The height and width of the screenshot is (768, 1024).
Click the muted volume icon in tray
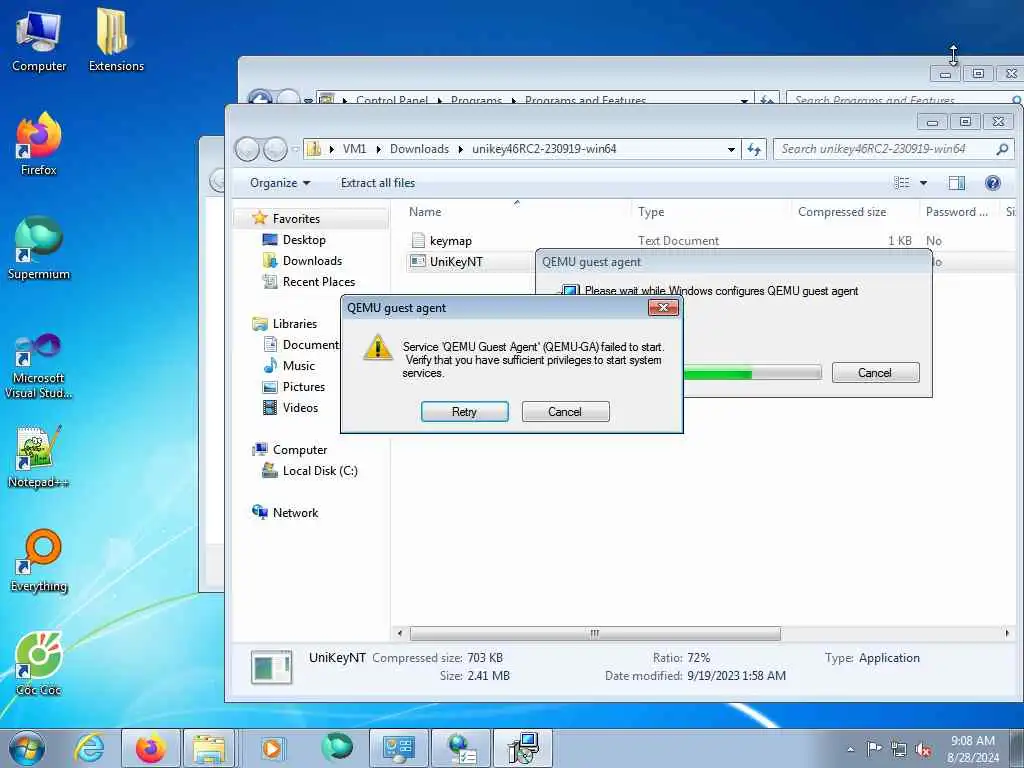click(923, 749)
